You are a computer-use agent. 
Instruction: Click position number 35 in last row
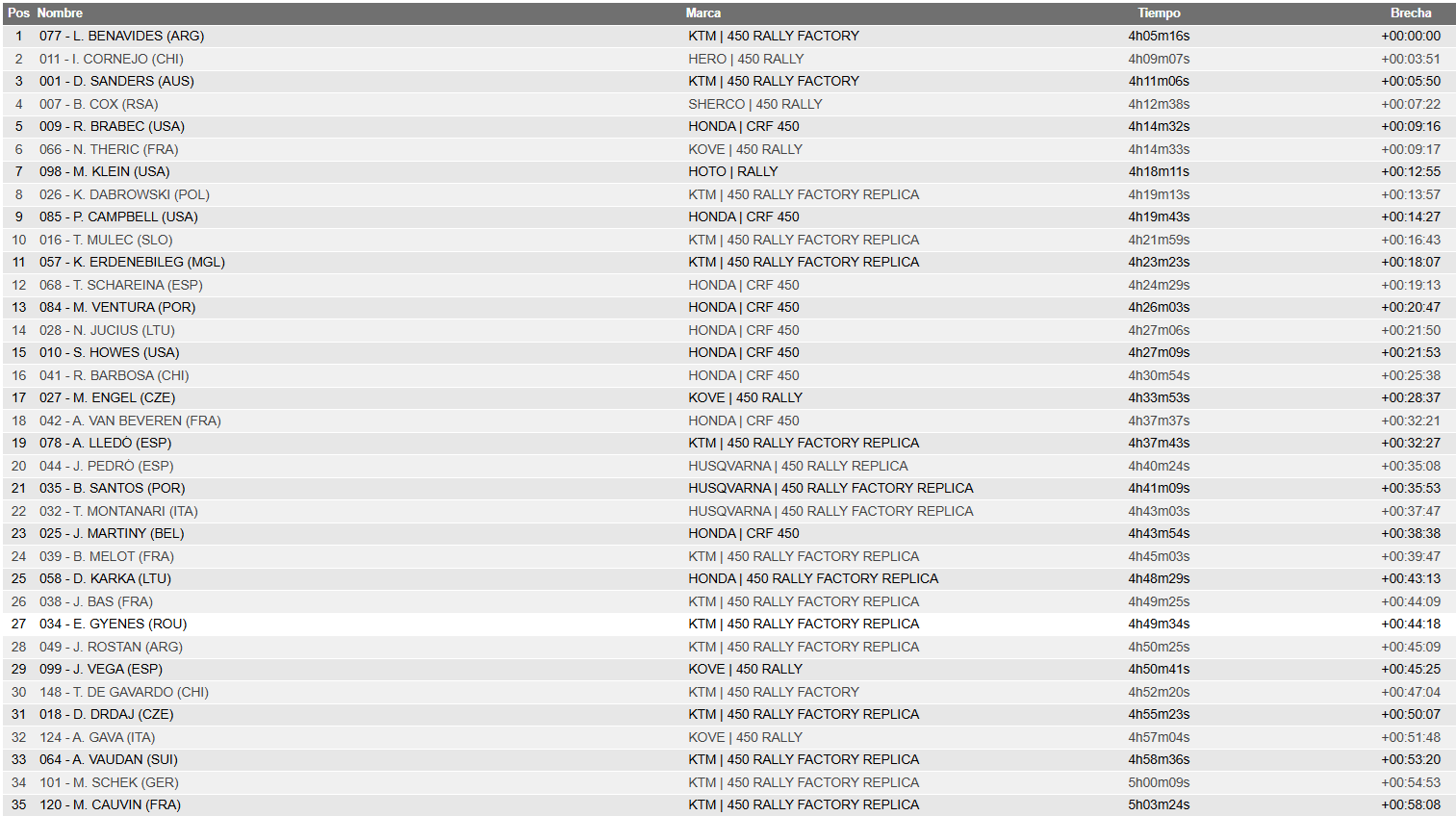click(18, 804)
